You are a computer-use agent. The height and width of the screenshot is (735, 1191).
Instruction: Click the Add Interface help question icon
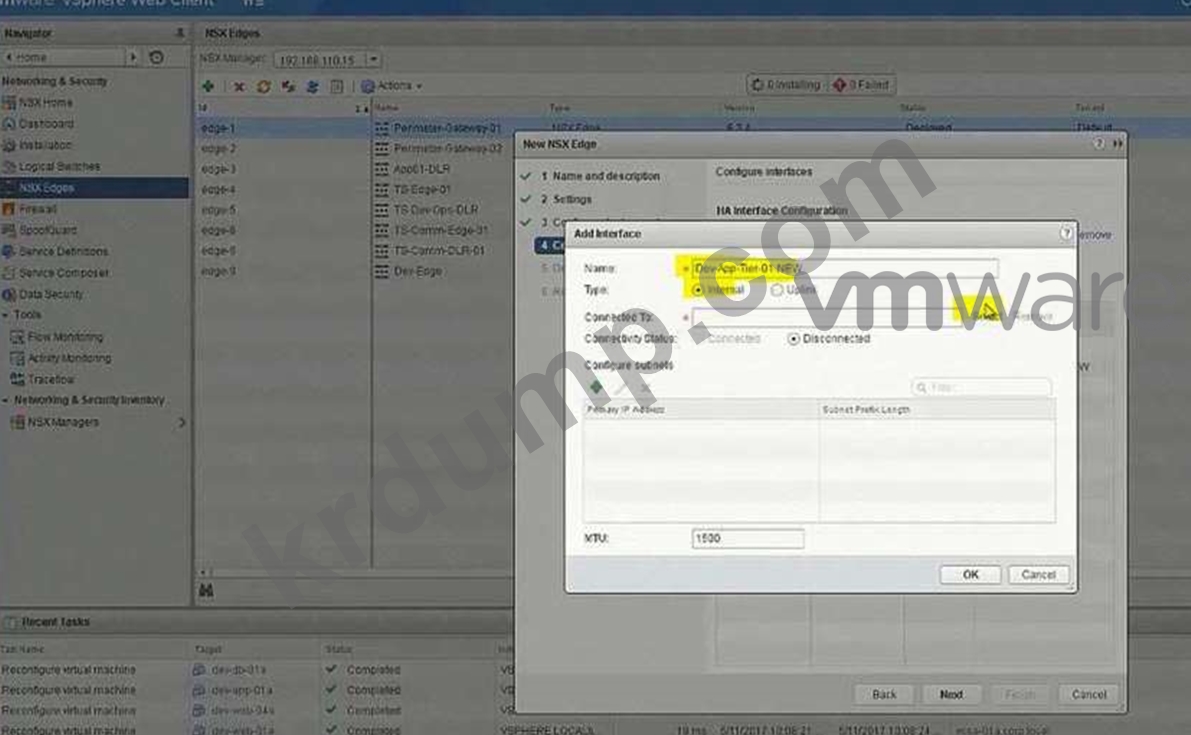(1066, 233)
